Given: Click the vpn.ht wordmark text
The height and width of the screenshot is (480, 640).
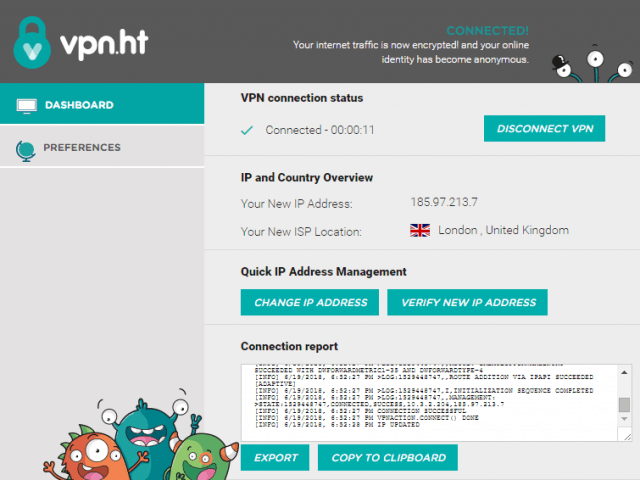Looking at the screenshot, I should coord(104,44).
